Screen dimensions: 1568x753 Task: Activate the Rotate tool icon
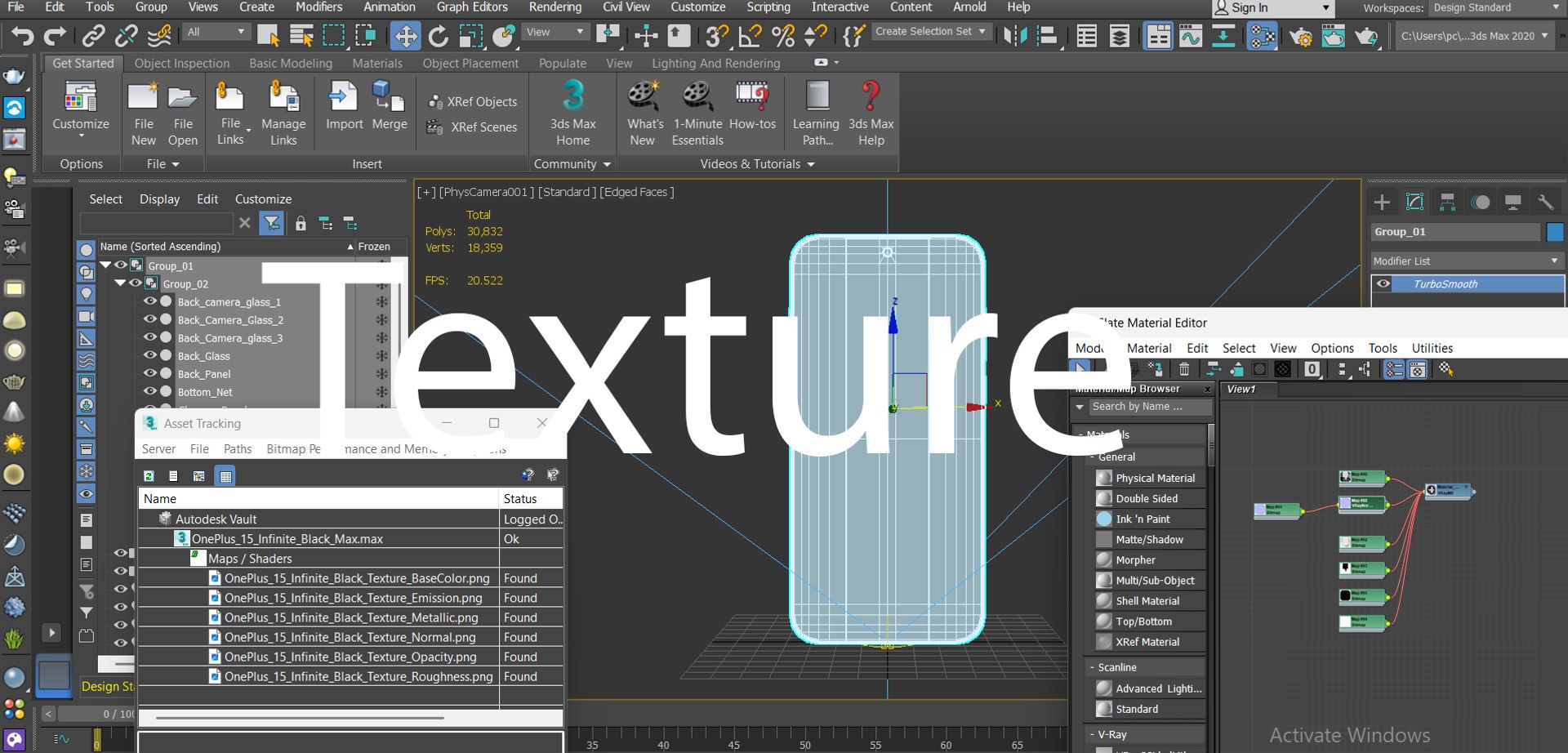pos(439,36)
